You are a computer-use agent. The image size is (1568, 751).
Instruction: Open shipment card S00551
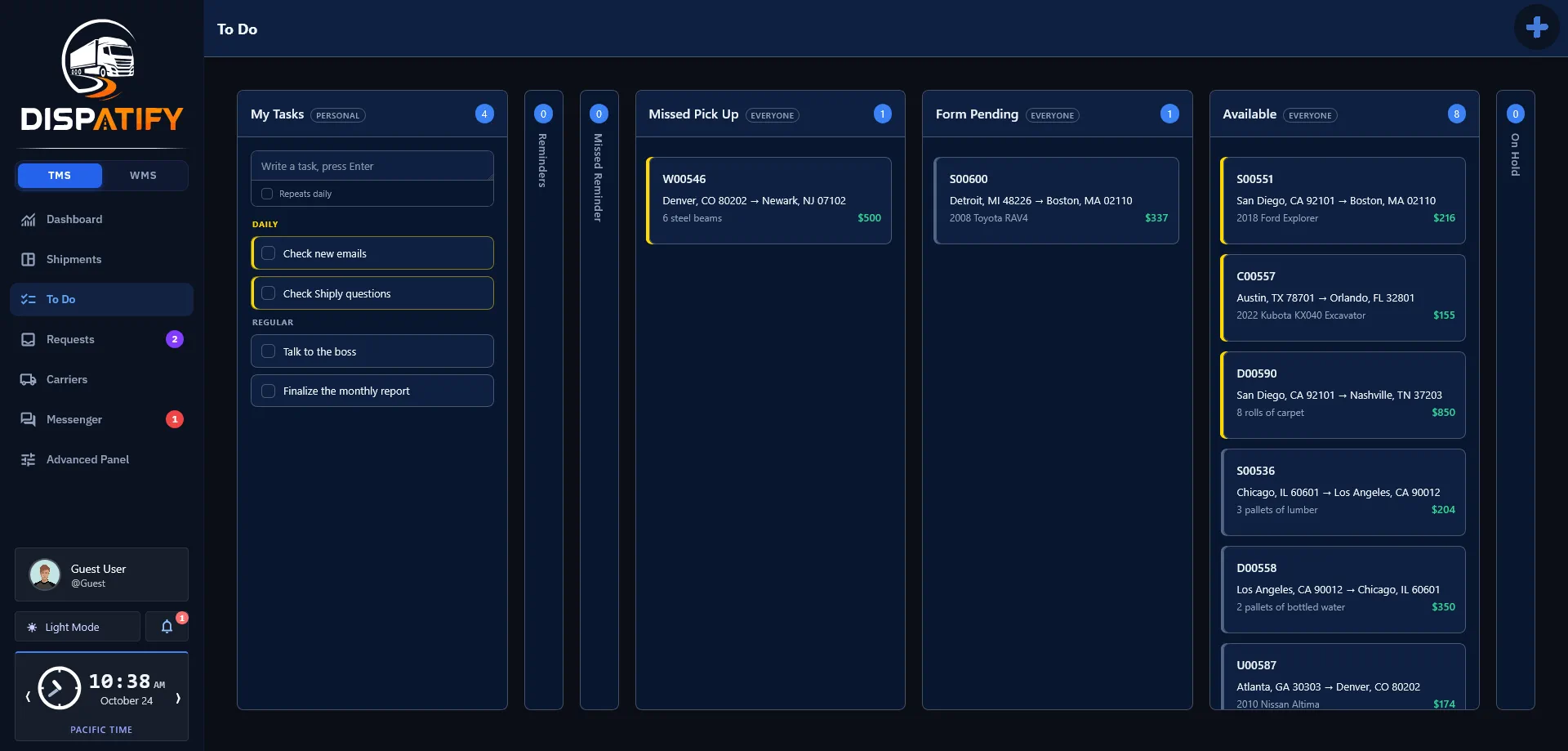coord(1343,200)
